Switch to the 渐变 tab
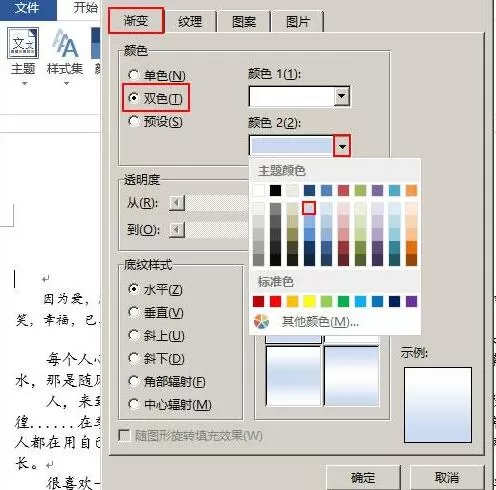The height and width of the screenshot is (490, 496). click(136, 21)
